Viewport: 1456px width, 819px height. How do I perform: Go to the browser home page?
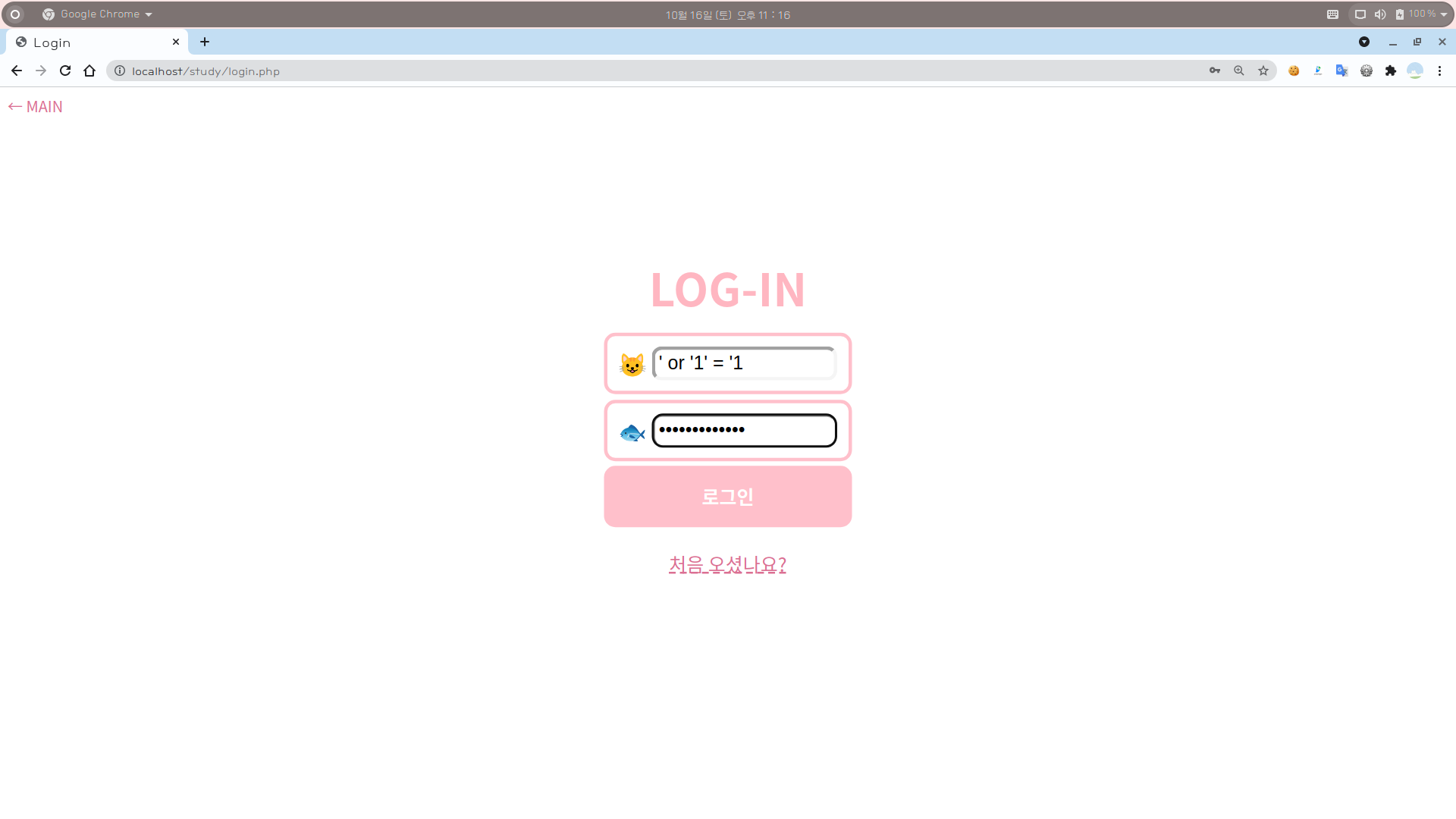tap(89, 71)
